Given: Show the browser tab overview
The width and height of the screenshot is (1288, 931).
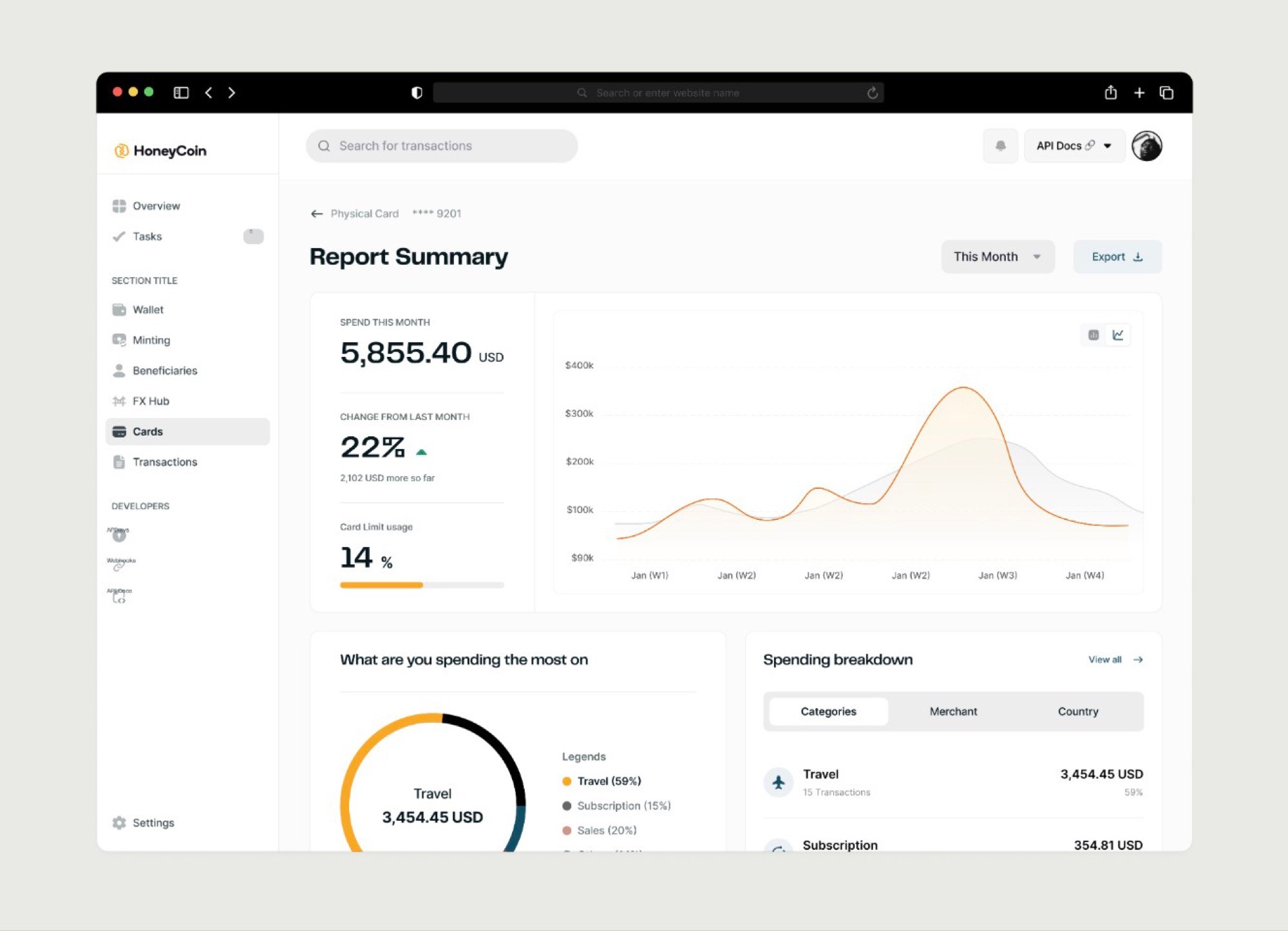Looking at the screenshot, I should [x=1166, y=93].
